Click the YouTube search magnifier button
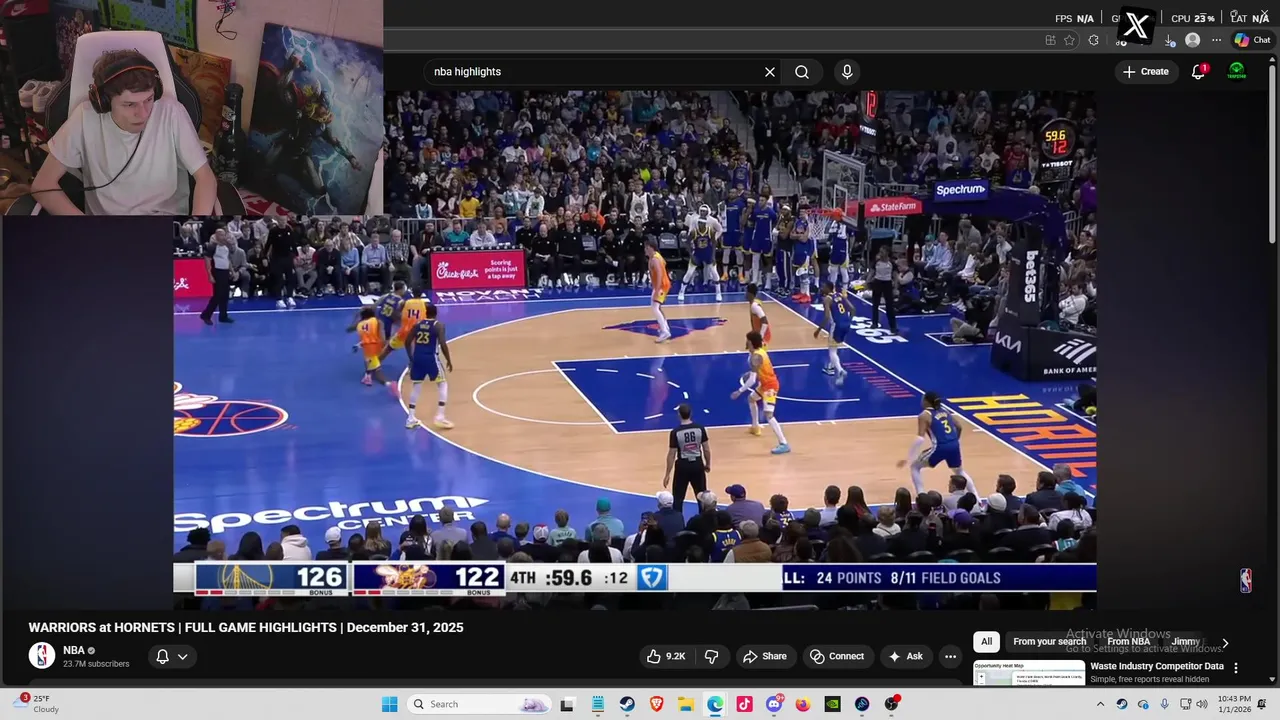This screenshot has width=1280, height=720. click(802, 72)
